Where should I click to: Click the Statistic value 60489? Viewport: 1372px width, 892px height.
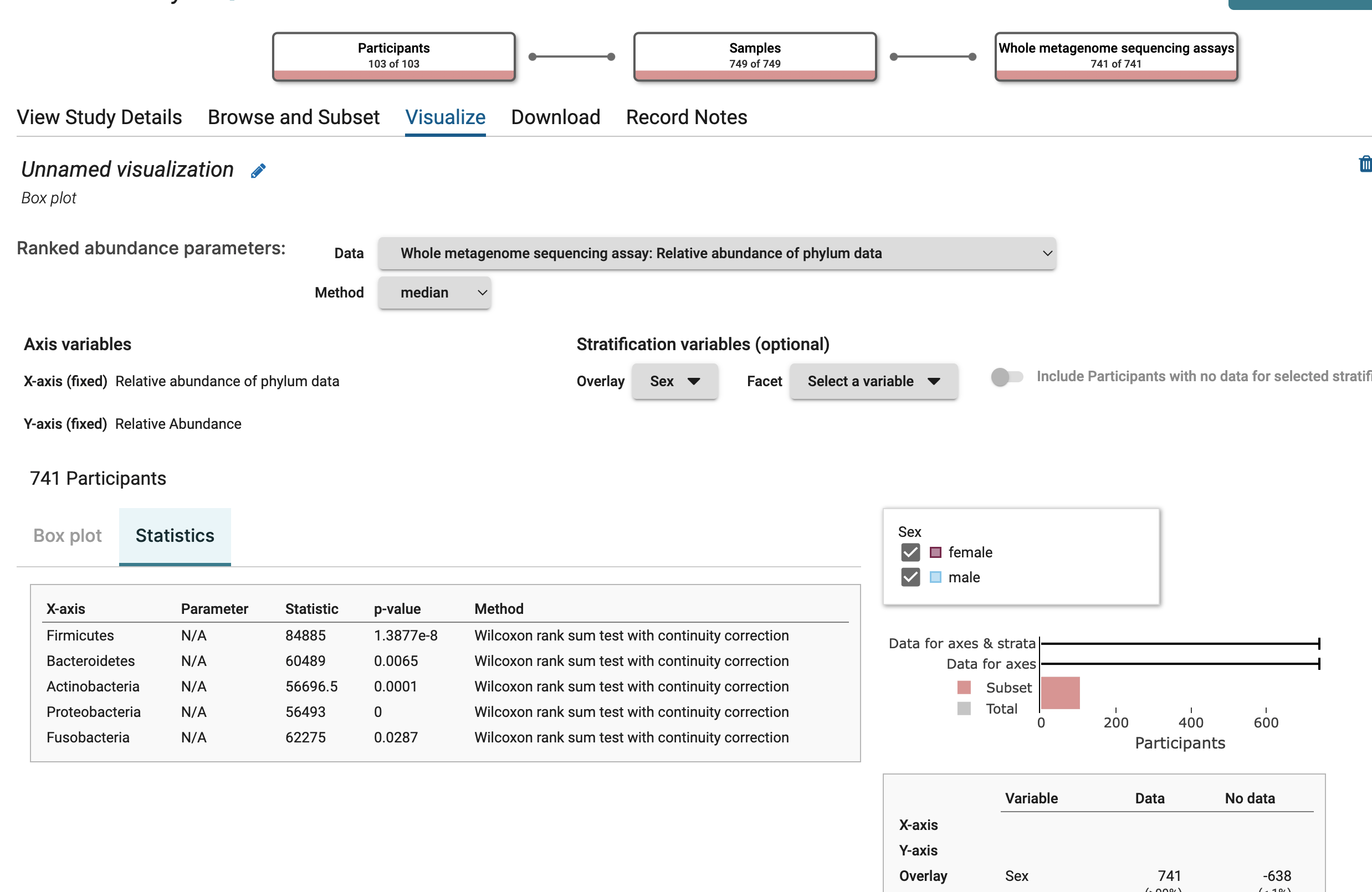click(x=305, y=660)
